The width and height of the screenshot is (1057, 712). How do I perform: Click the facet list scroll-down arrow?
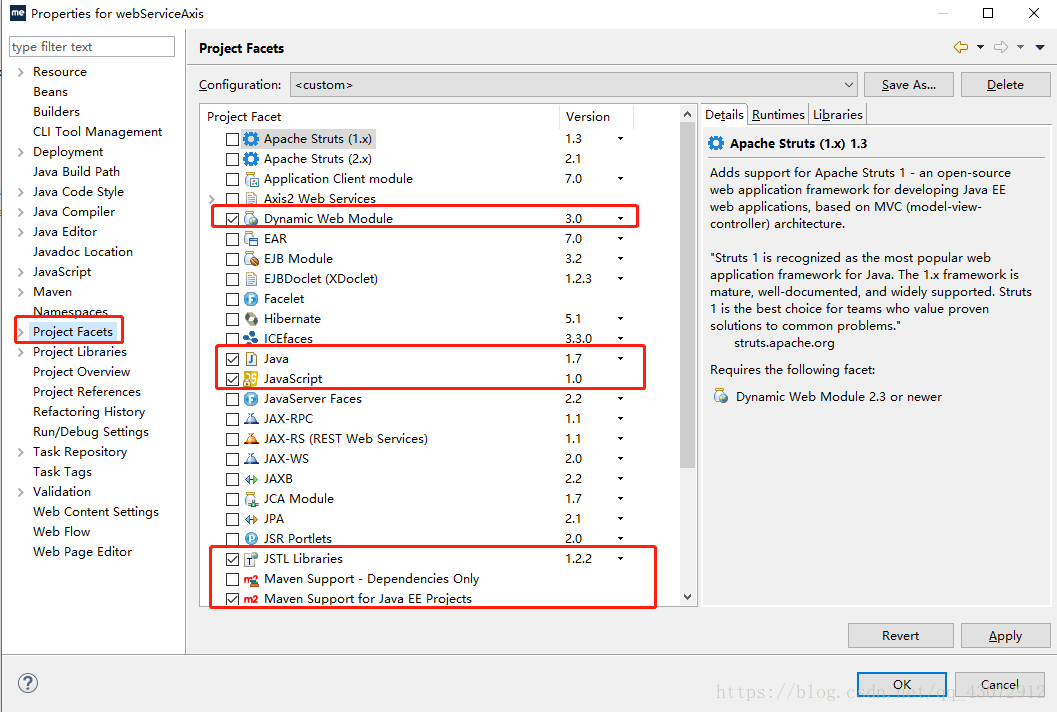687,597
